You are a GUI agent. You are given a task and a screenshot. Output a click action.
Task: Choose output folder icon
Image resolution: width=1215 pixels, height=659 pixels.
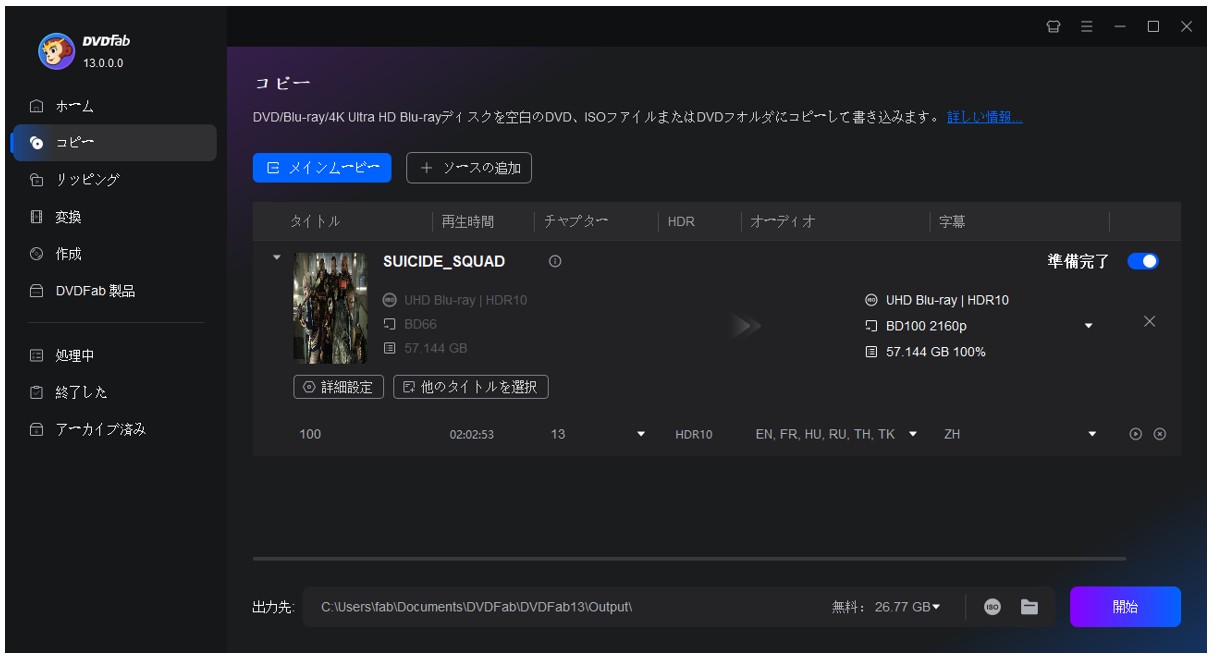point(1029,607)
